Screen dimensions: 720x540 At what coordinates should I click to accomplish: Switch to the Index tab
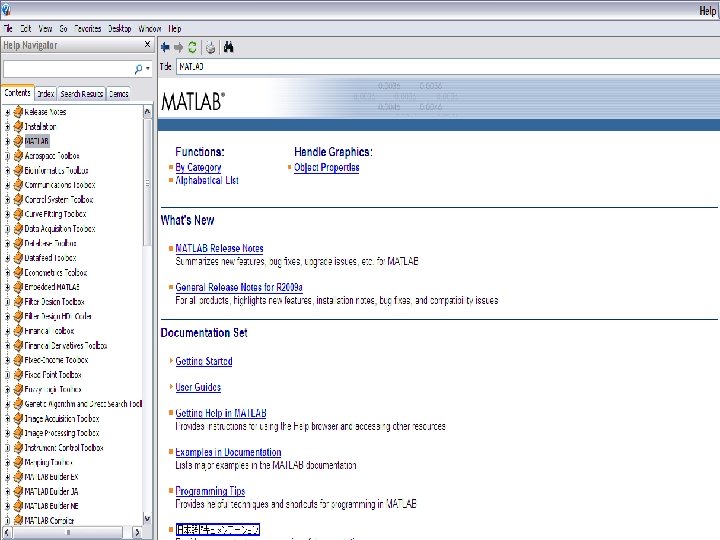point(45,94)
